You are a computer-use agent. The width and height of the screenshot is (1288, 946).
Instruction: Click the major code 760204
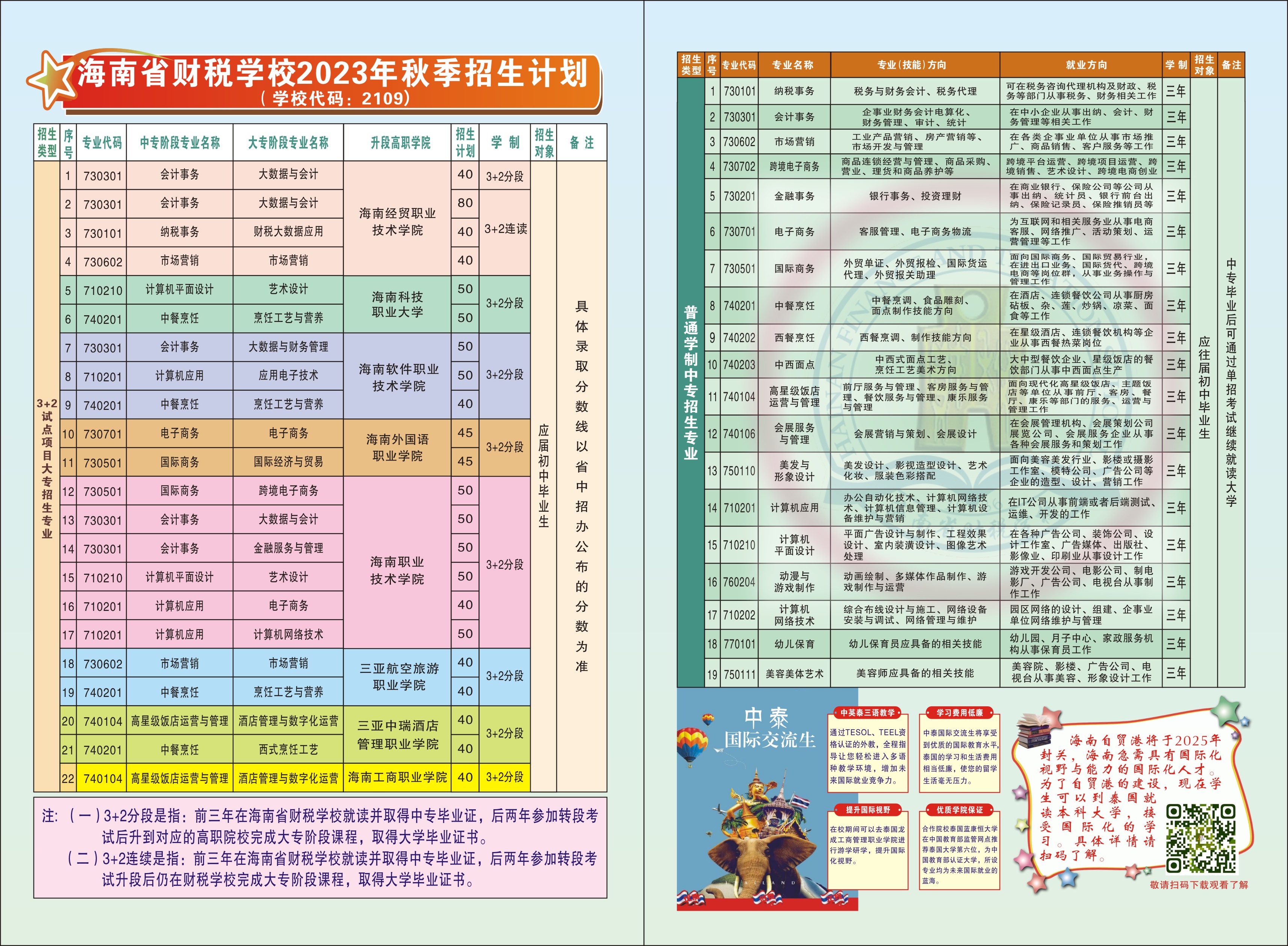coord(739,582)
